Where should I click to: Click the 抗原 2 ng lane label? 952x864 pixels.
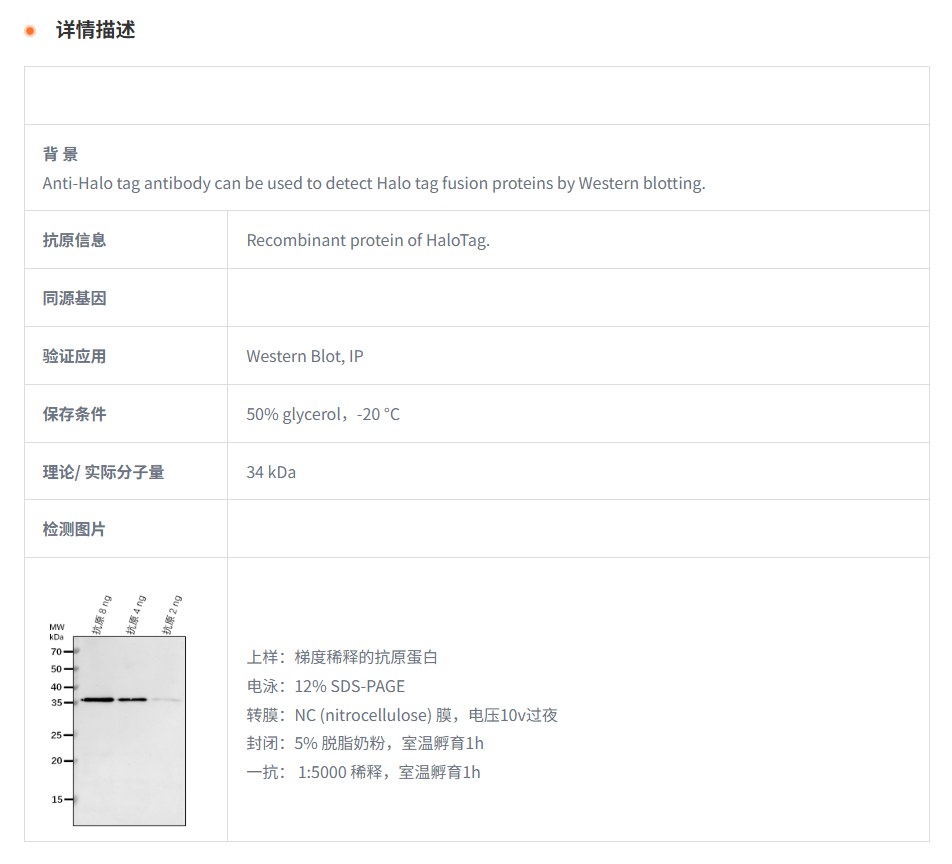[172, 614]
